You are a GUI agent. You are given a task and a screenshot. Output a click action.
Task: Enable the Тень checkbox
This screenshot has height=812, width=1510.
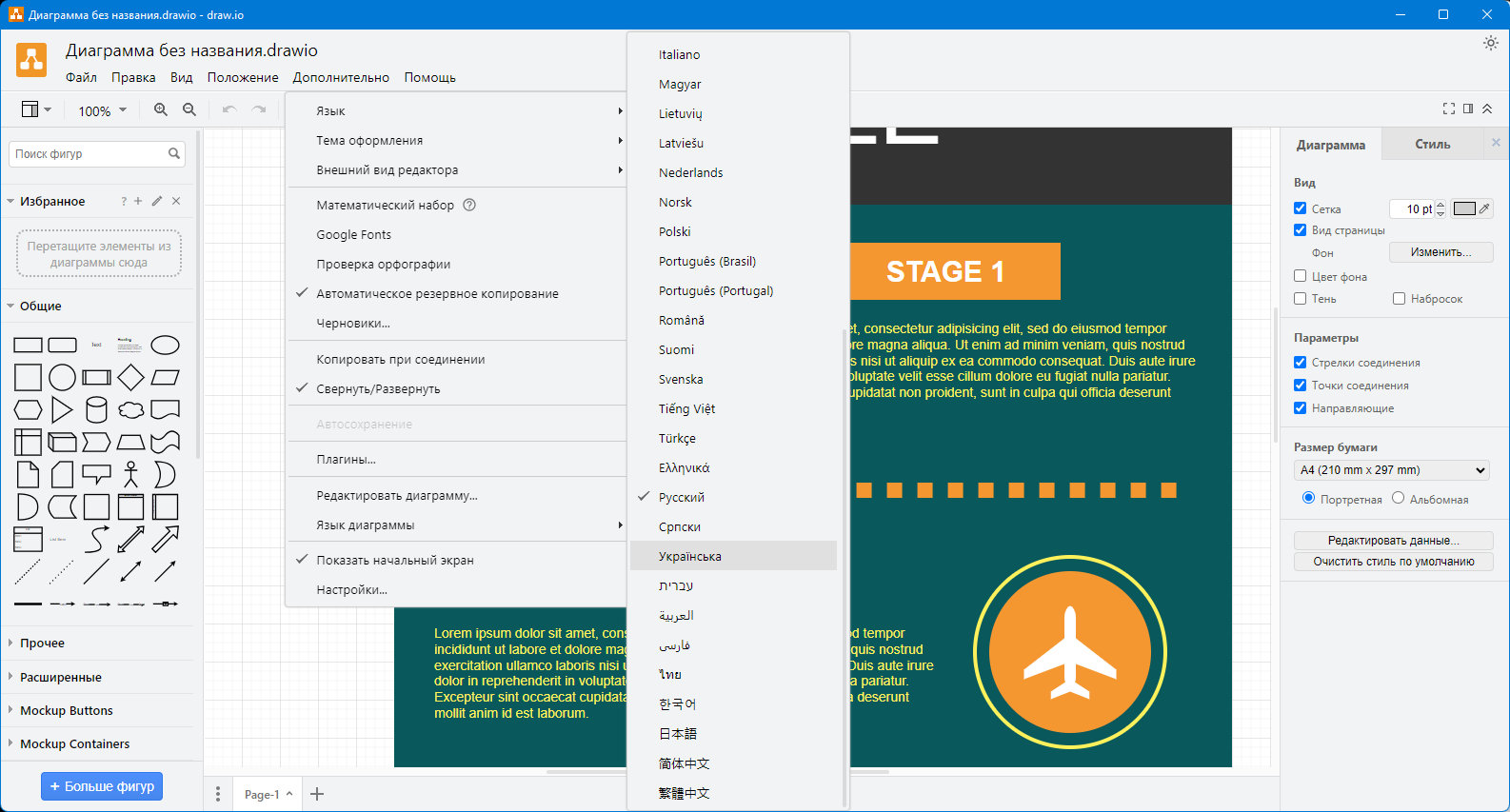pyautogui.click(x=1301, y=299)
